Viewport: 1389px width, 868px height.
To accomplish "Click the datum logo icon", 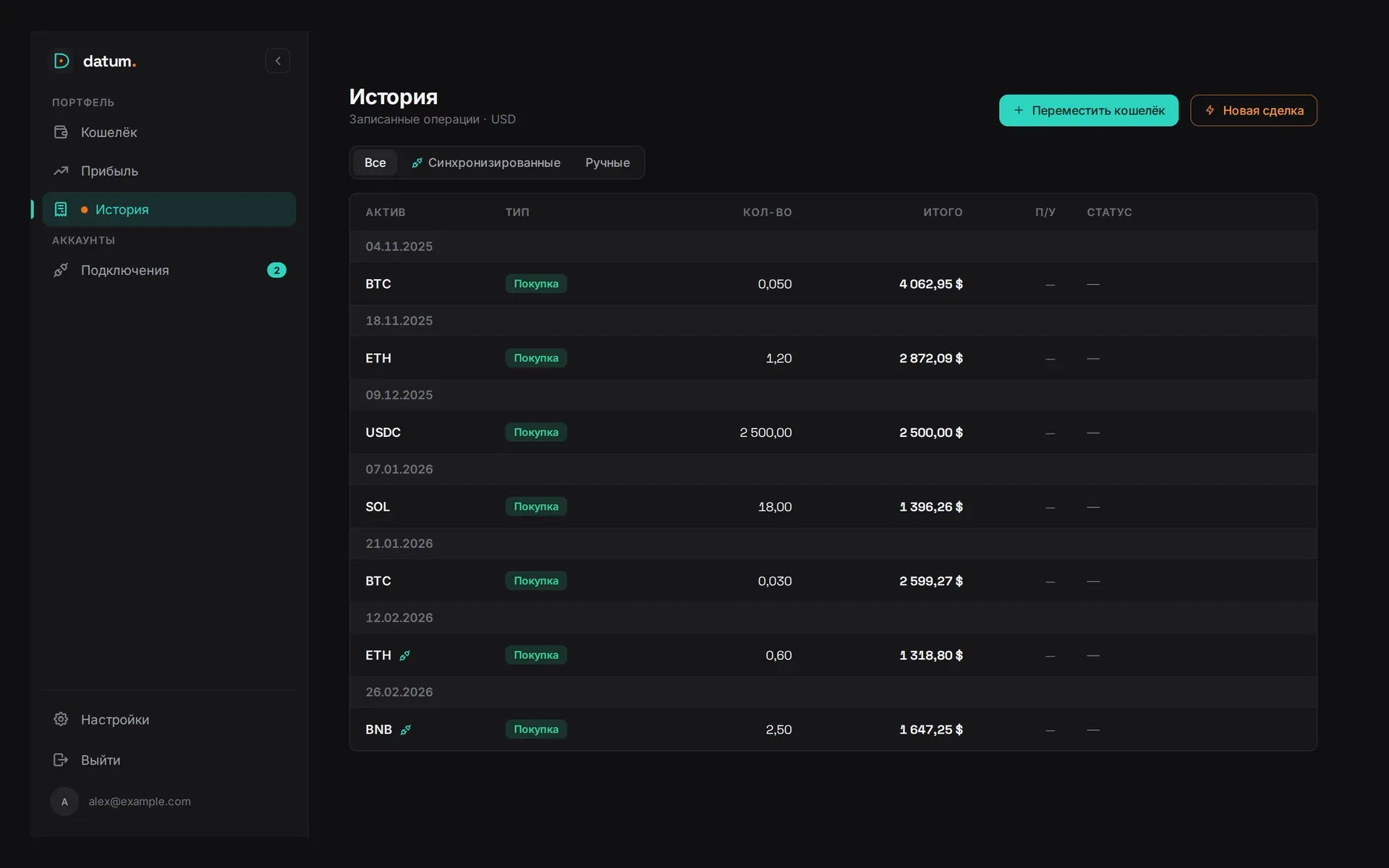I will click(61, 61).
